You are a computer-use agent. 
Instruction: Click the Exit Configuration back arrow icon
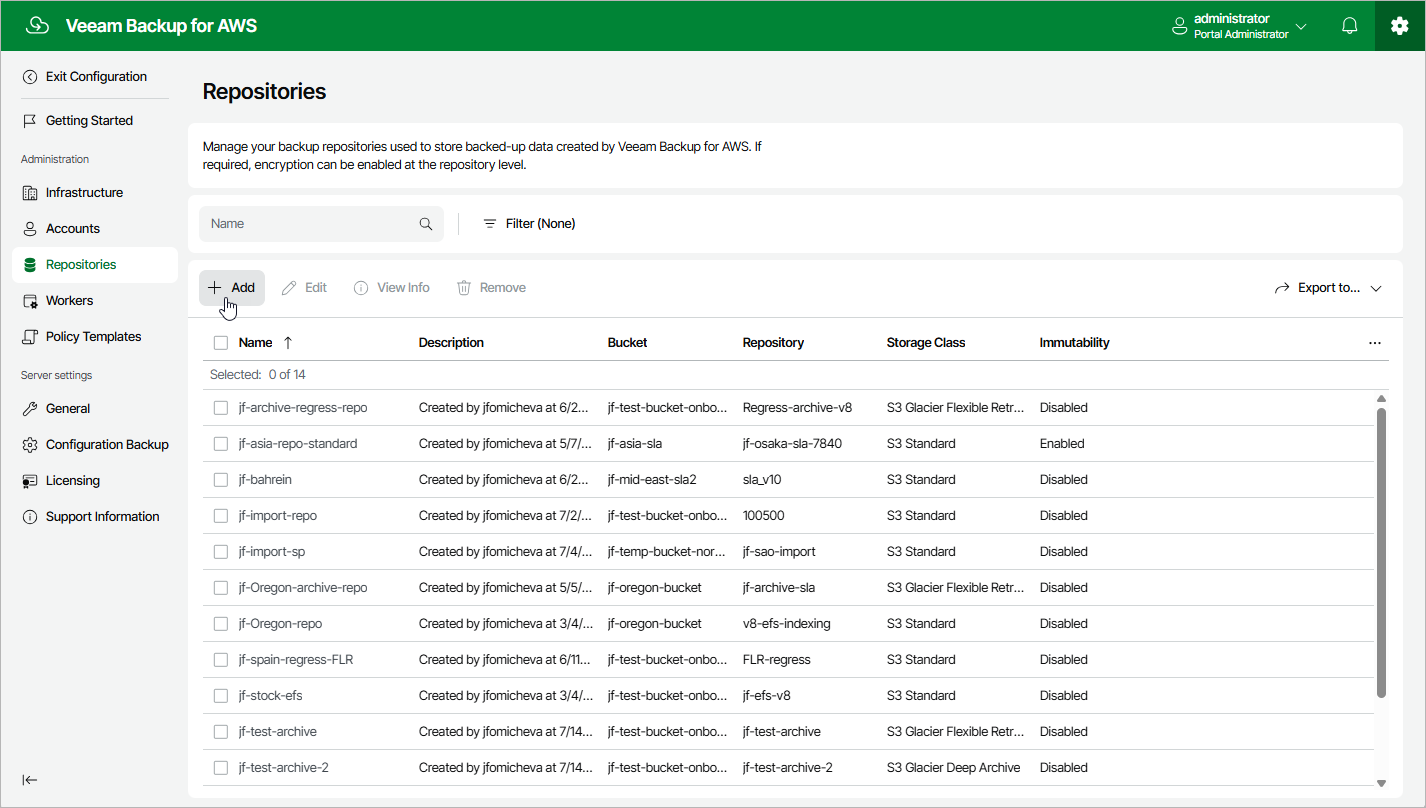coord(30,77)
